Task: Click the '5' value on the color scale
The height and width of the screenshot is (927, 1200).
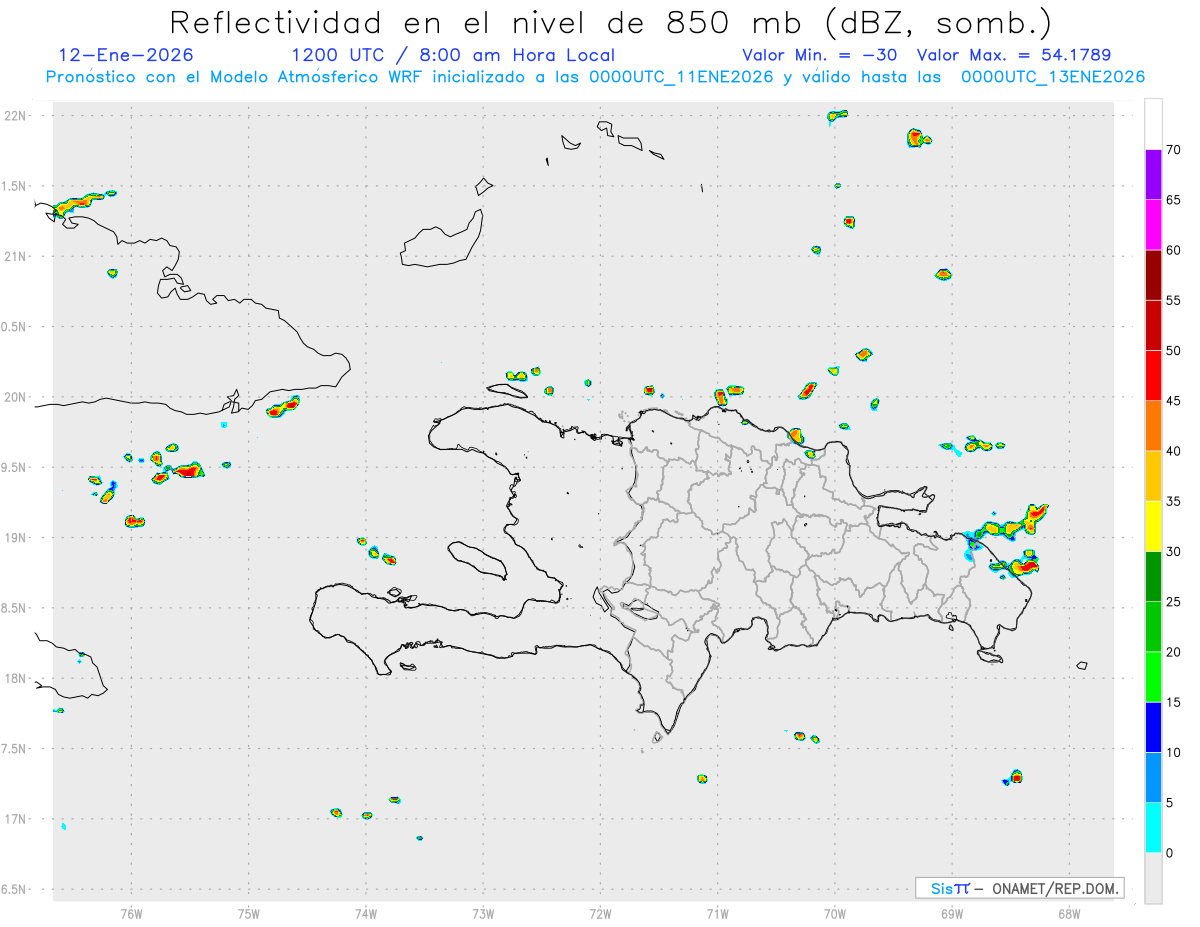Action: (1170, 803)
